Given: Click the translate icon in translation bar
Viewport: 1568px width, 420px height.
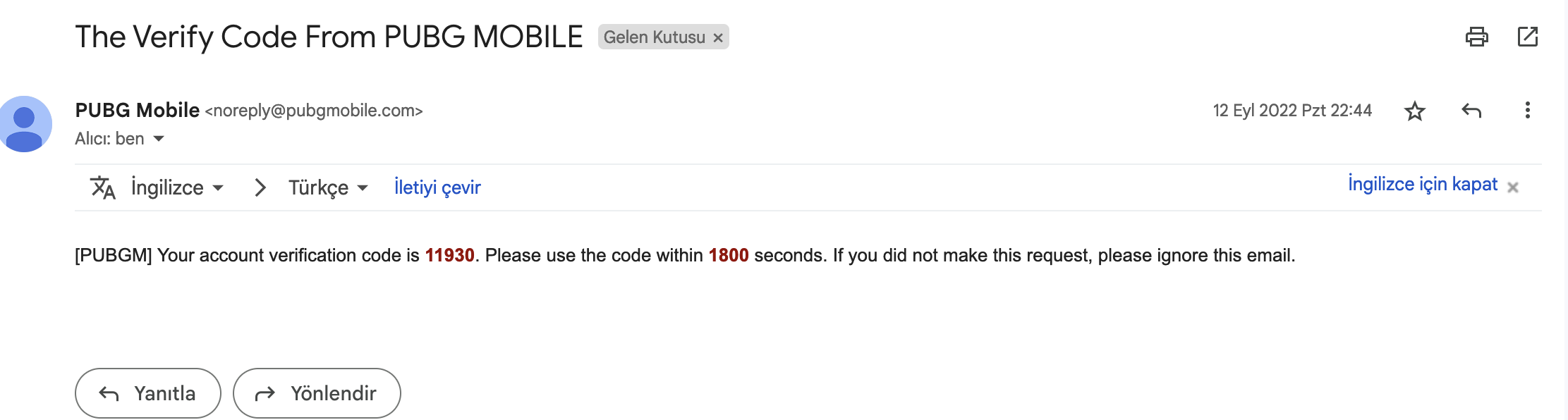Looking at the screenshot, I should [103, 187].
